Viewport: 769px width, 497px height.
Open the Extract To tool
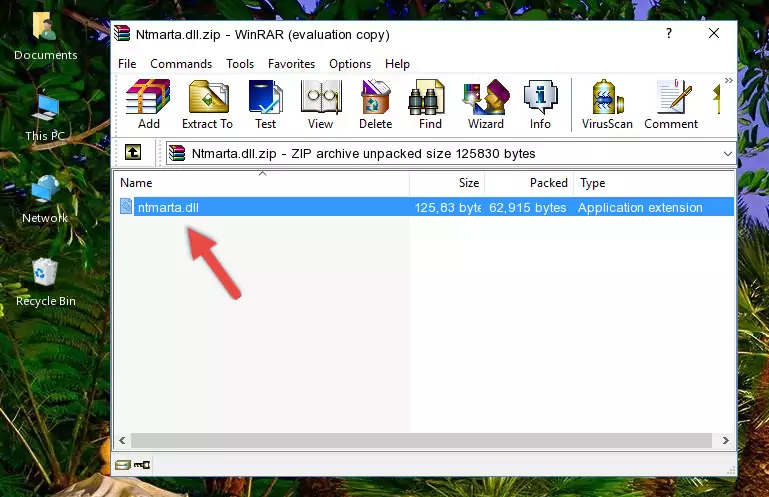pos(207,104)
